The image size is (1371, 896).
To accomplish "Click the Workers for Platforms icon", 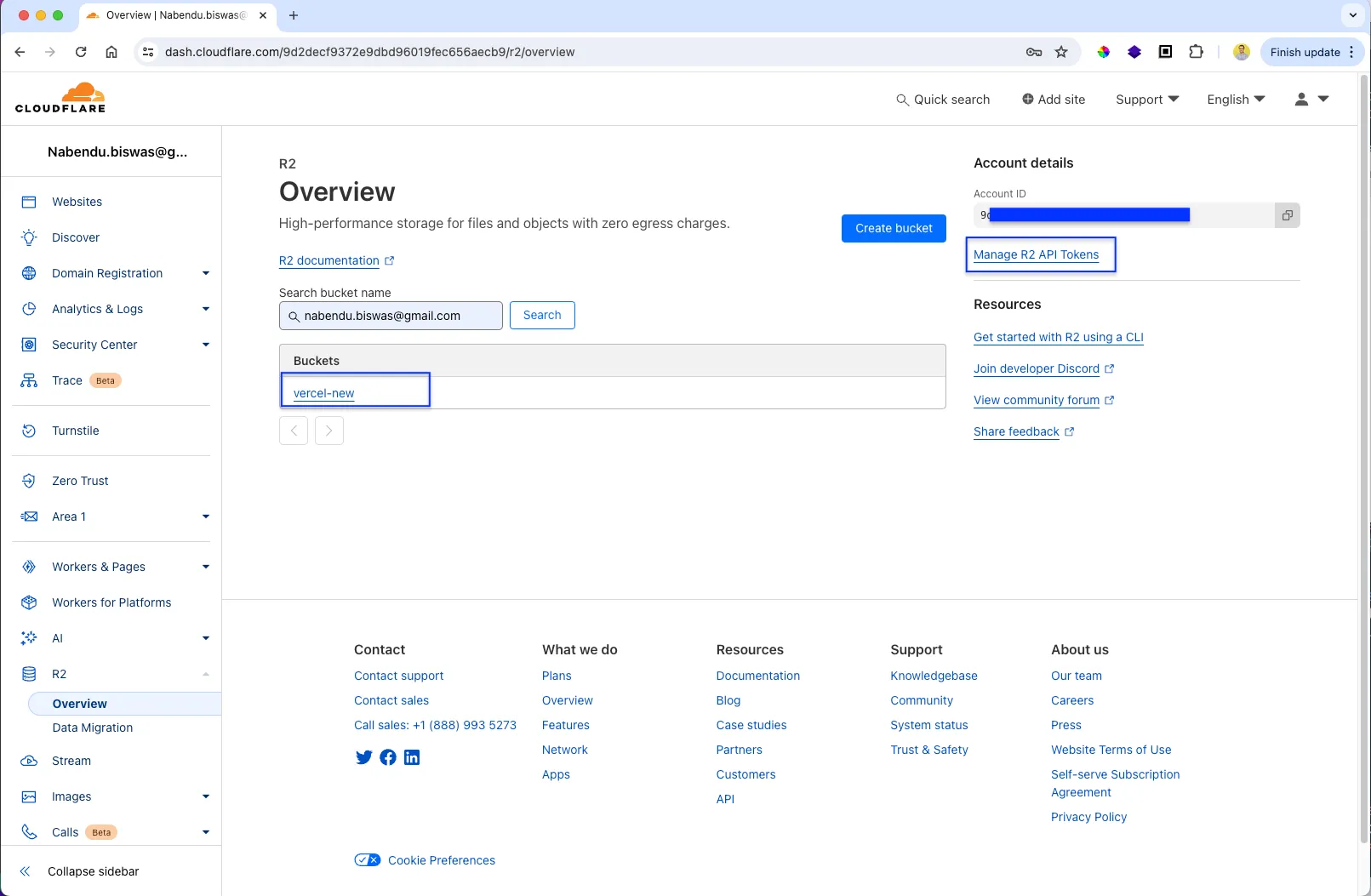I will 29,602.
